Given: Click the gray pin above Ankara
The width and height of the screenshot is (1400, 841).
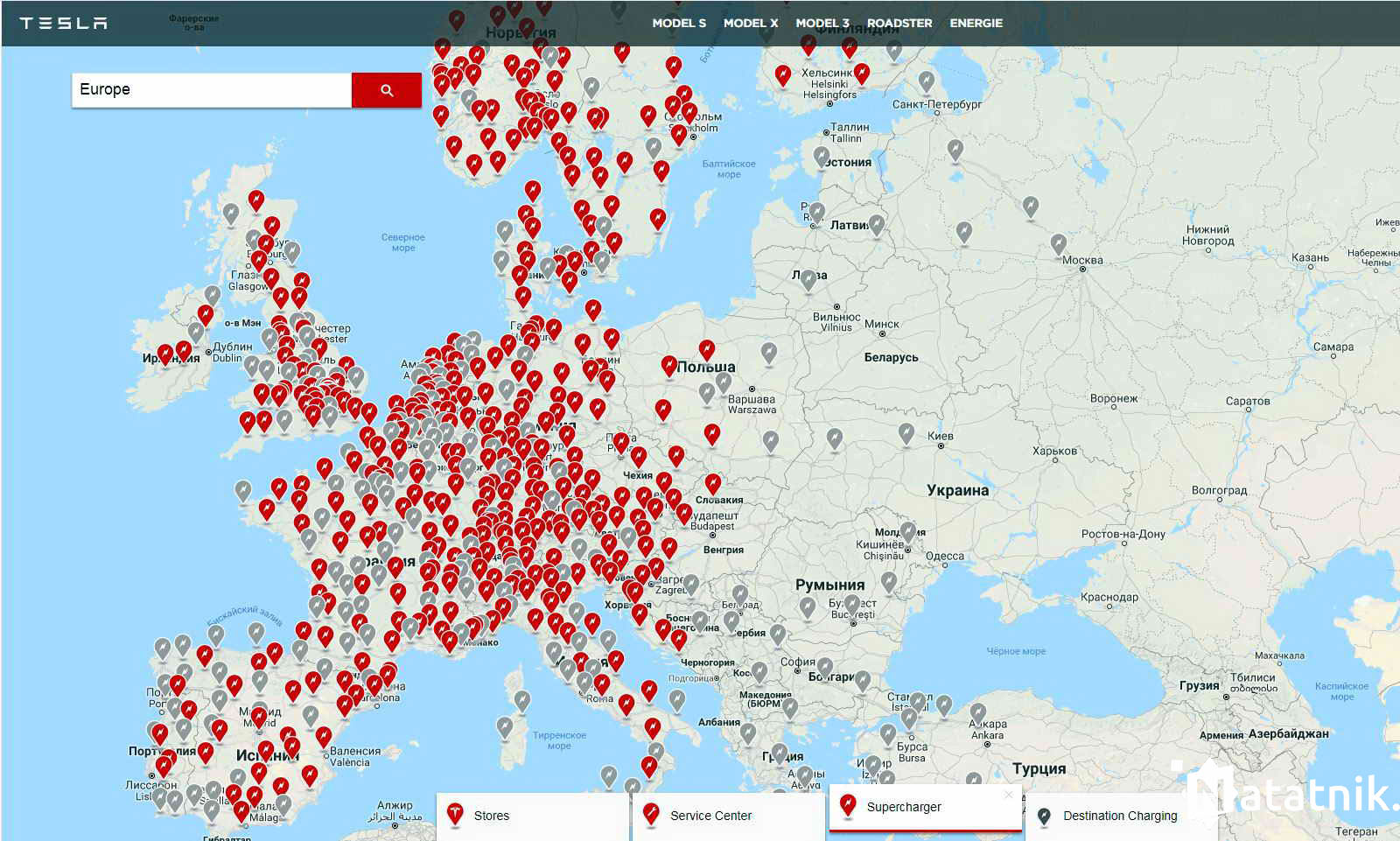Looking at the screenshot, I should (x=978, y=712).
